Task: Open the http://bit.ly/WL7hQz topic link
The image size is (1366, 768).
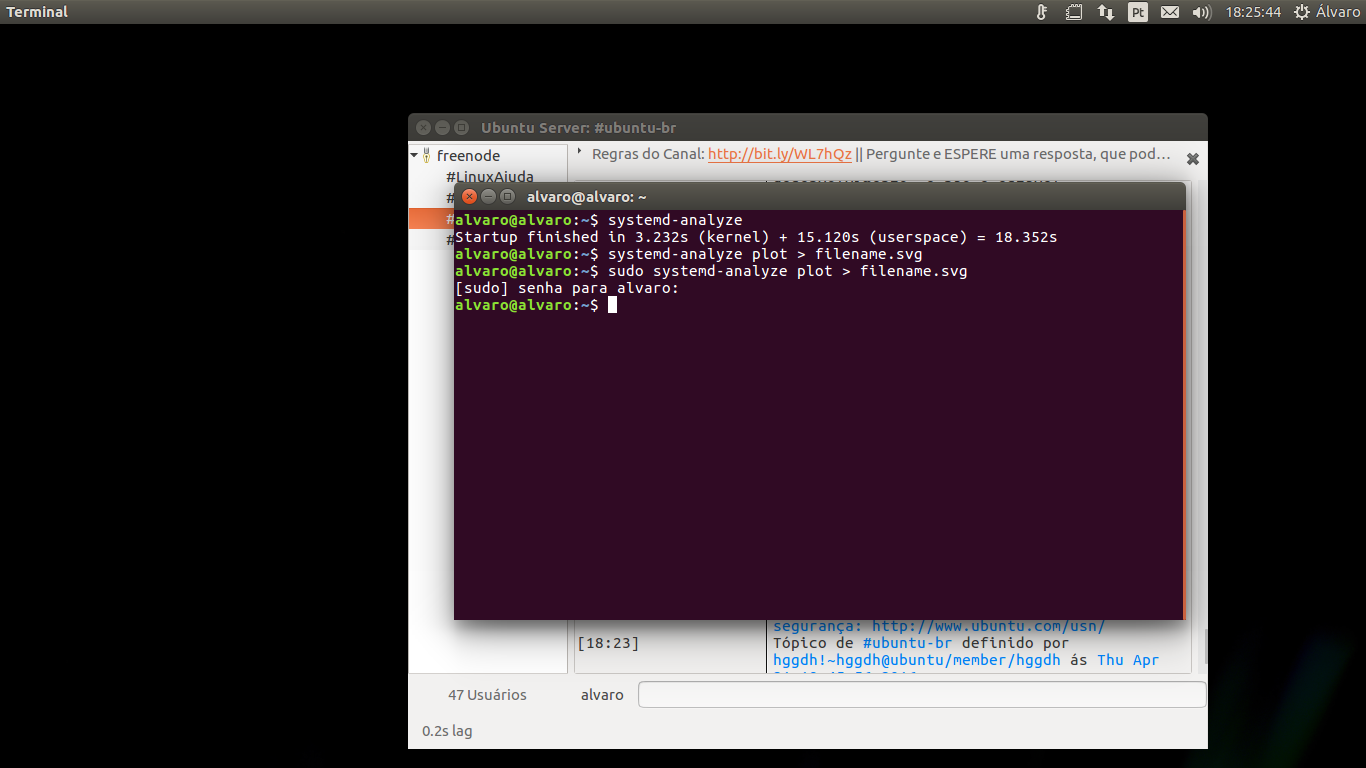Action: [780, 154]
